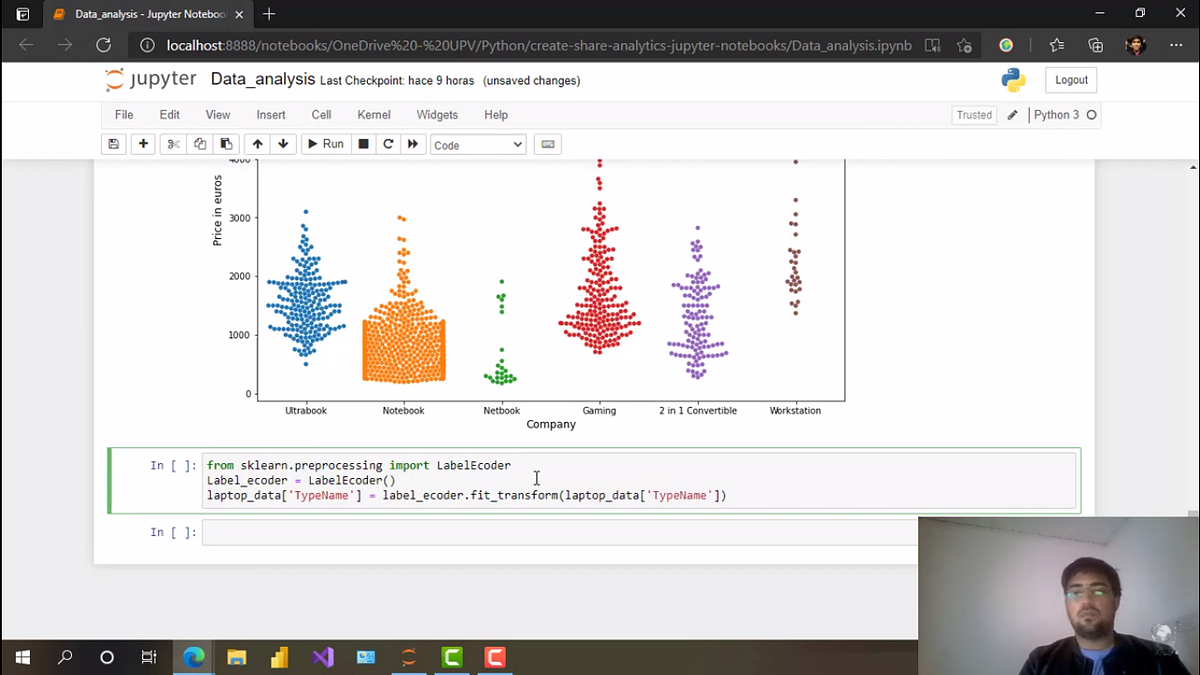This screenshot has width=1200, height=675.
Task: Cut the selected cell with scissors icon
Action: tap(171, 144)
